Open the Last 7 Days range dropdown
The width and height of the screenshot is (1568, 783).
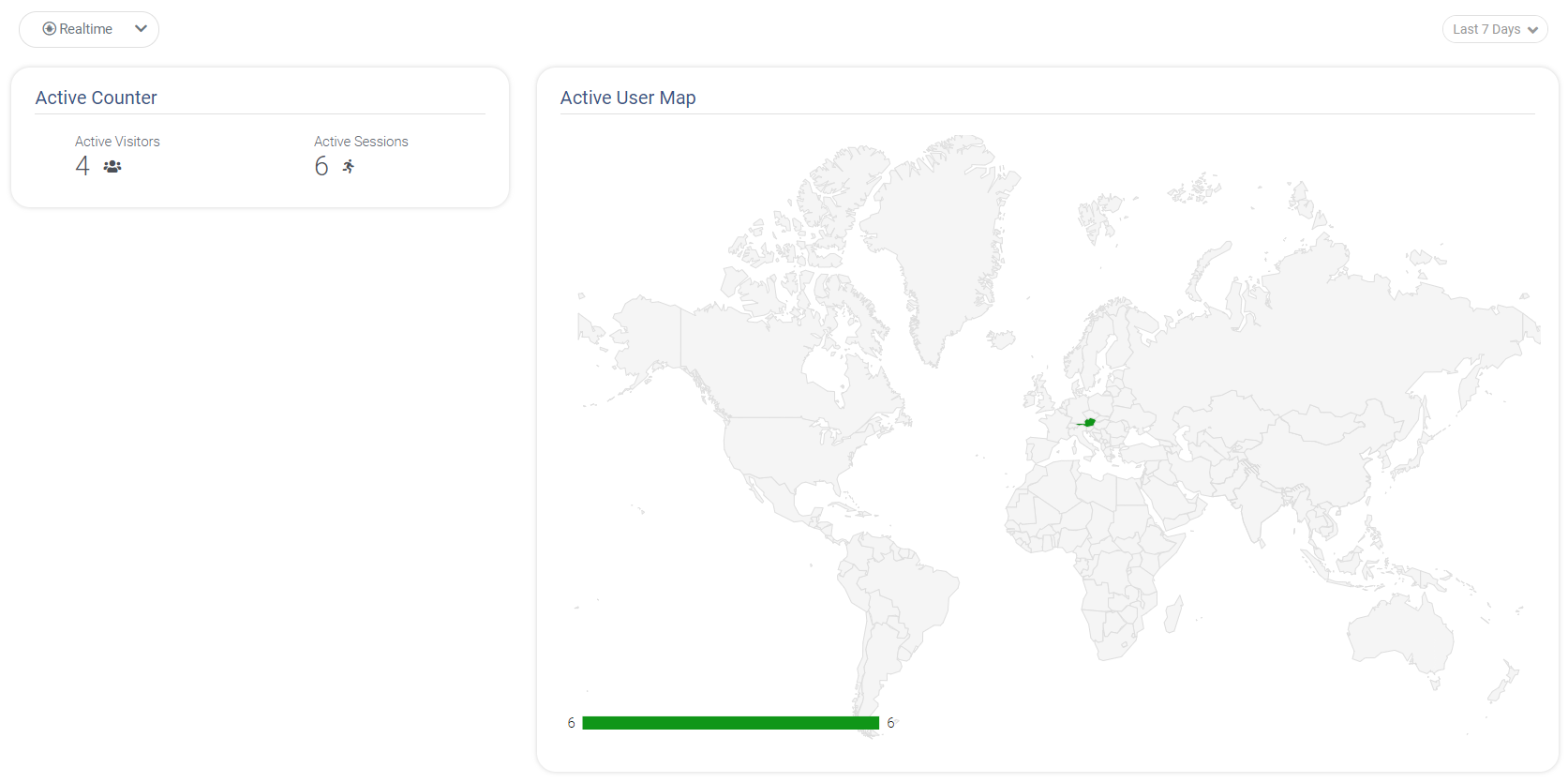coord(1495,29)
